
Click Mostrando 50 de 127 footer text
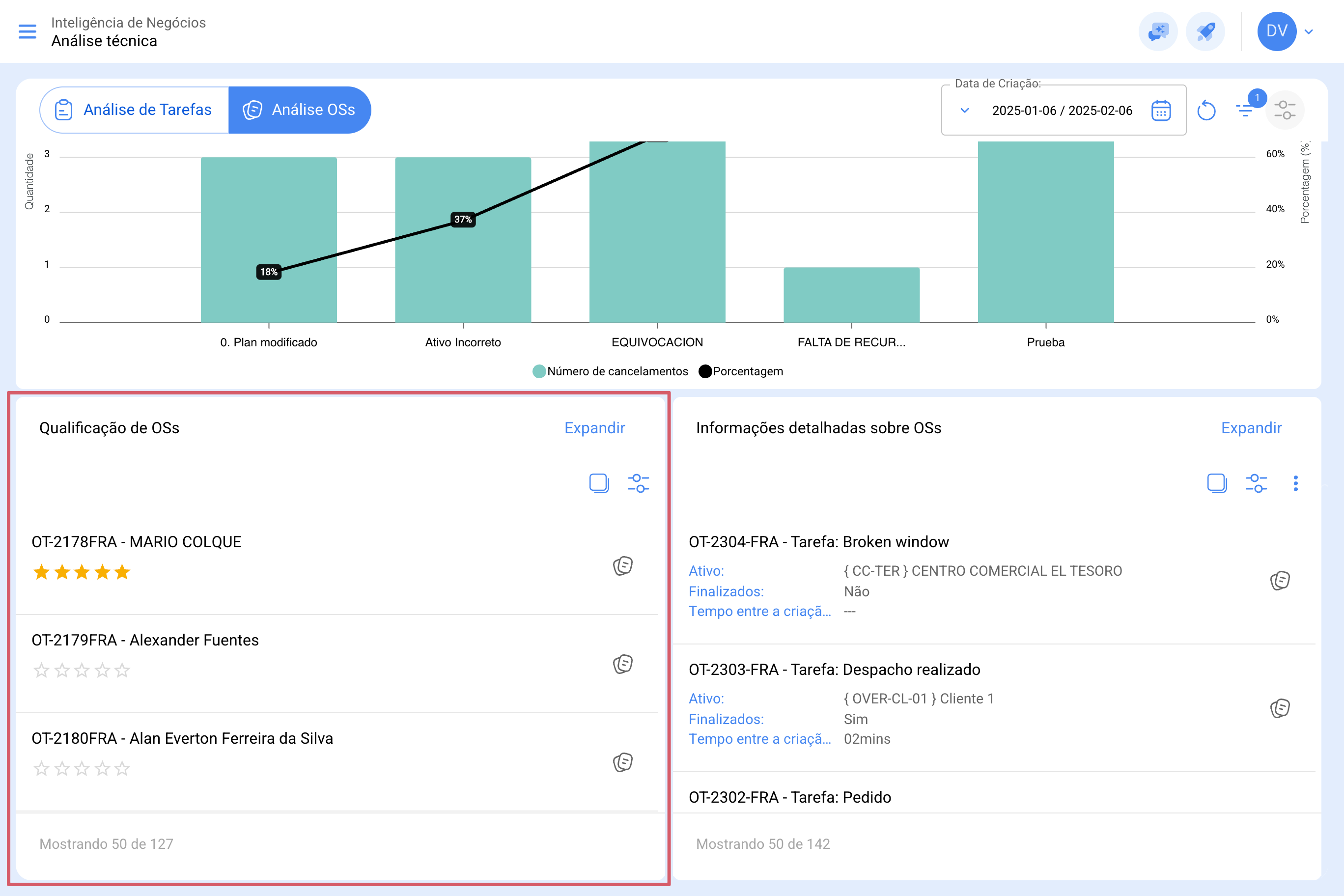click(x=106, y=844)
